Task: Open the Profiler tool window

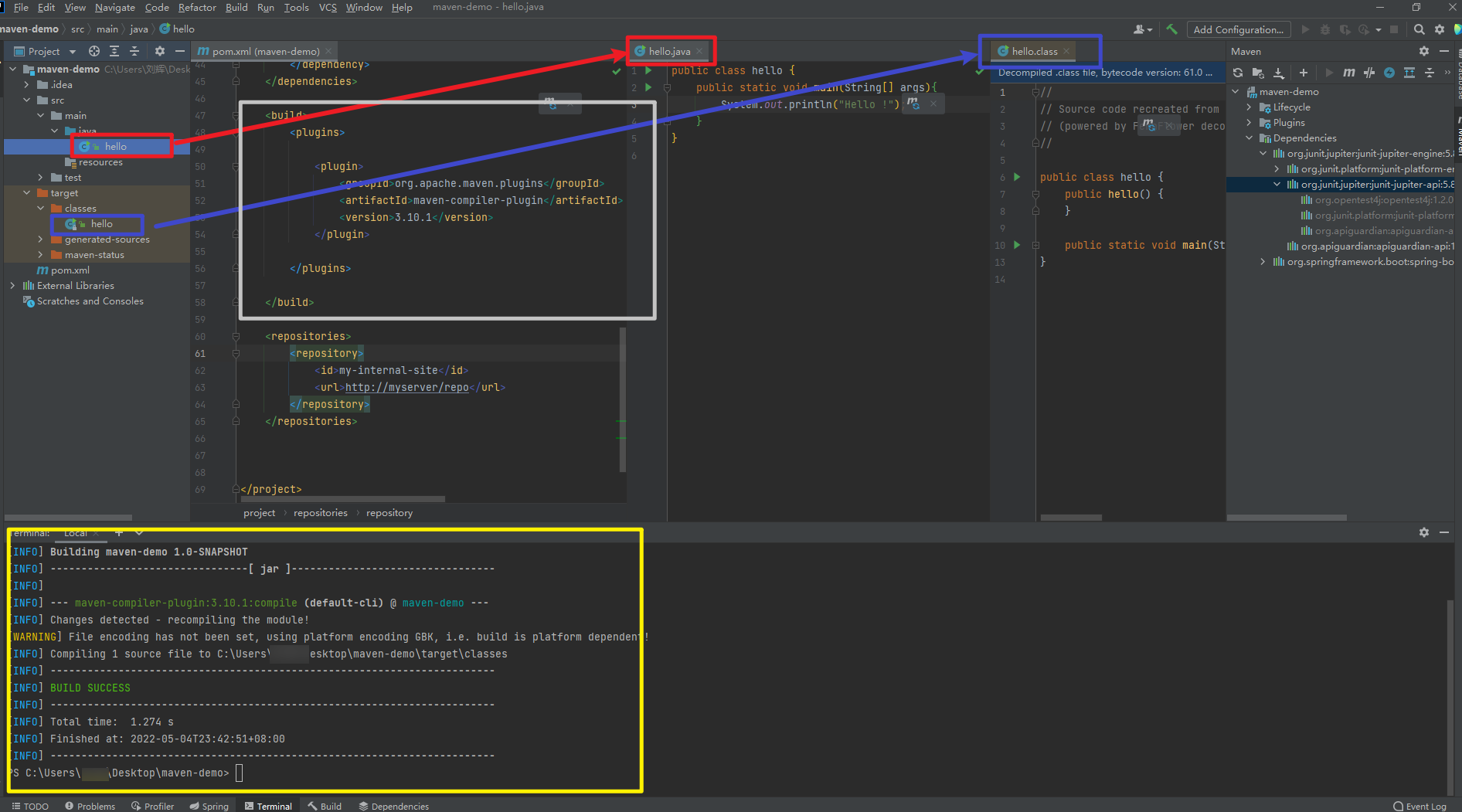Action: 153,806
